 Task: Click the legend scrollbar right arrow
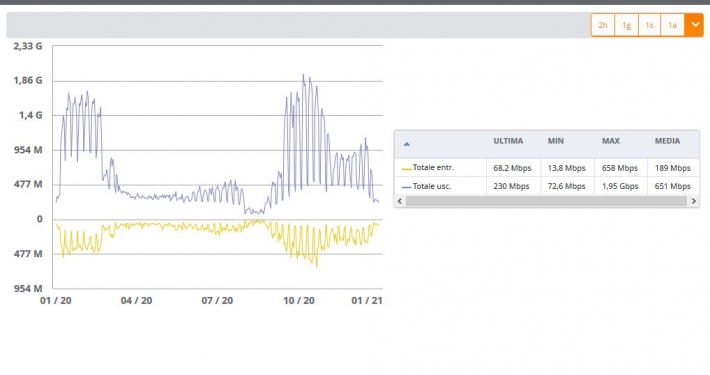[694, 201]
